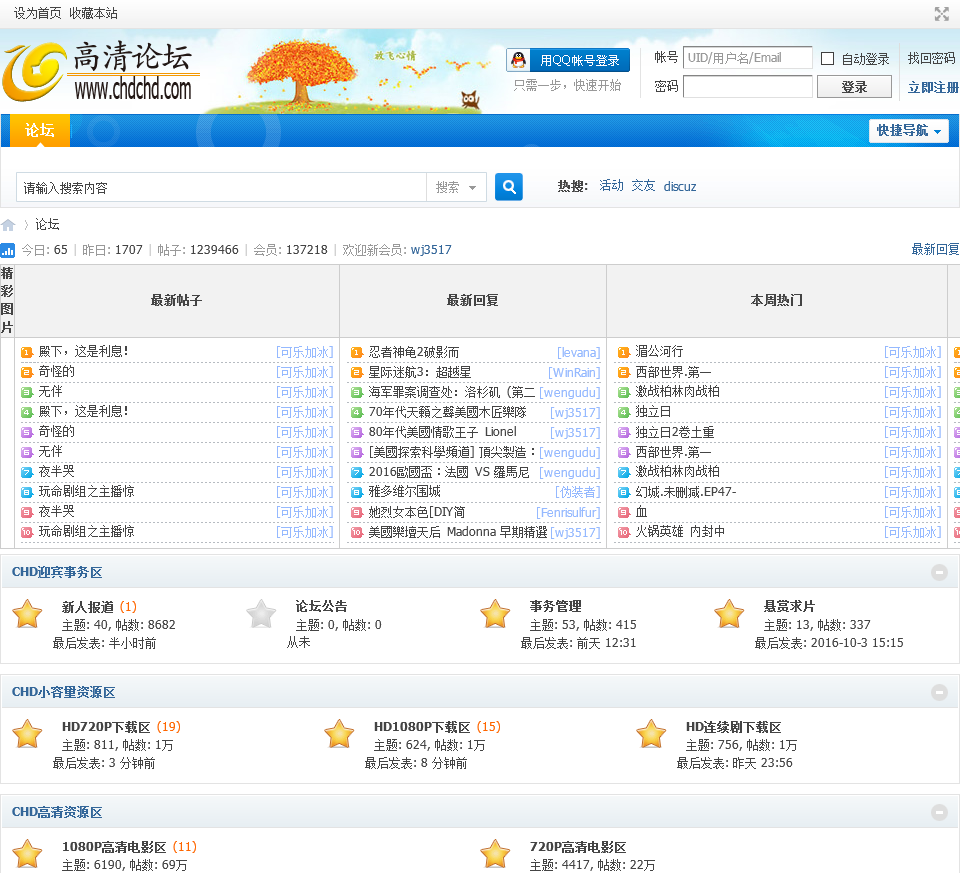Click the 立即注册 link
Screen dimensions: 960x873
[x=932, y=88]
